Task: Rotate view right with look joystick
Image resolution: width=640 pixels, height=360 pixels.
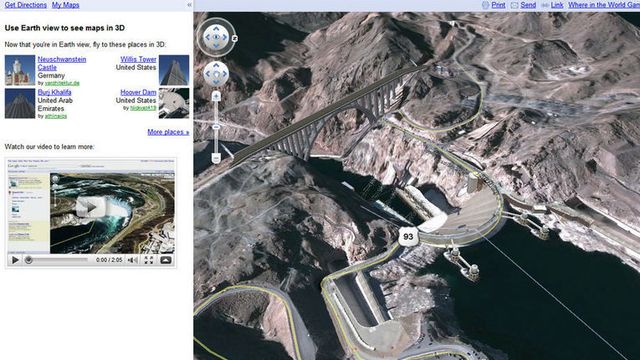Action: (225, 37)
